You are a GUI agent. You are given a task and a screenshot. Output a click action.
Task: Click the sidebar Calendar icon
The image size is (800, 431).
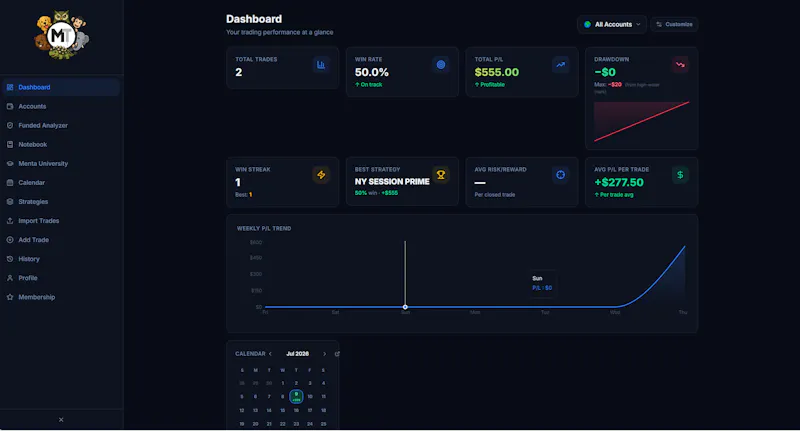click(10, 183)
